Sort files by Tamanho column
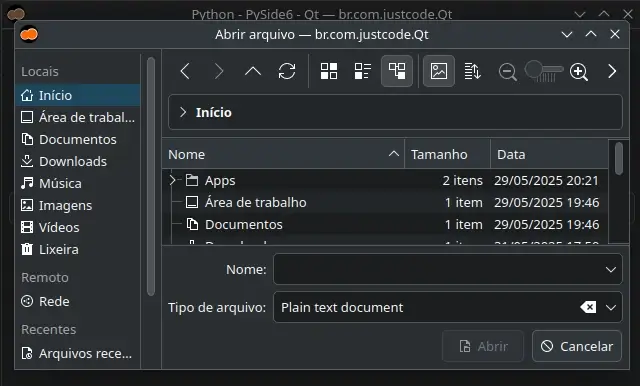 pyautogui.click(x=447, y=154)
